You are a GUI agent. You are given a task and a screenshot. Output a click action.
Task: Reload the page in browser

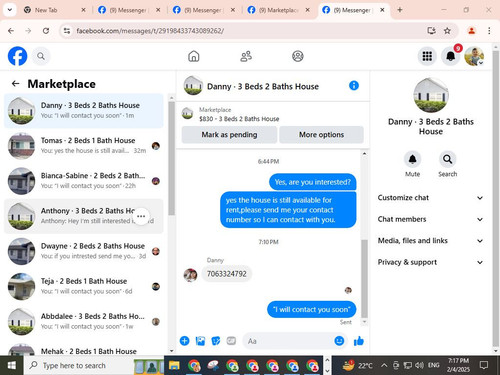point(46,31)
